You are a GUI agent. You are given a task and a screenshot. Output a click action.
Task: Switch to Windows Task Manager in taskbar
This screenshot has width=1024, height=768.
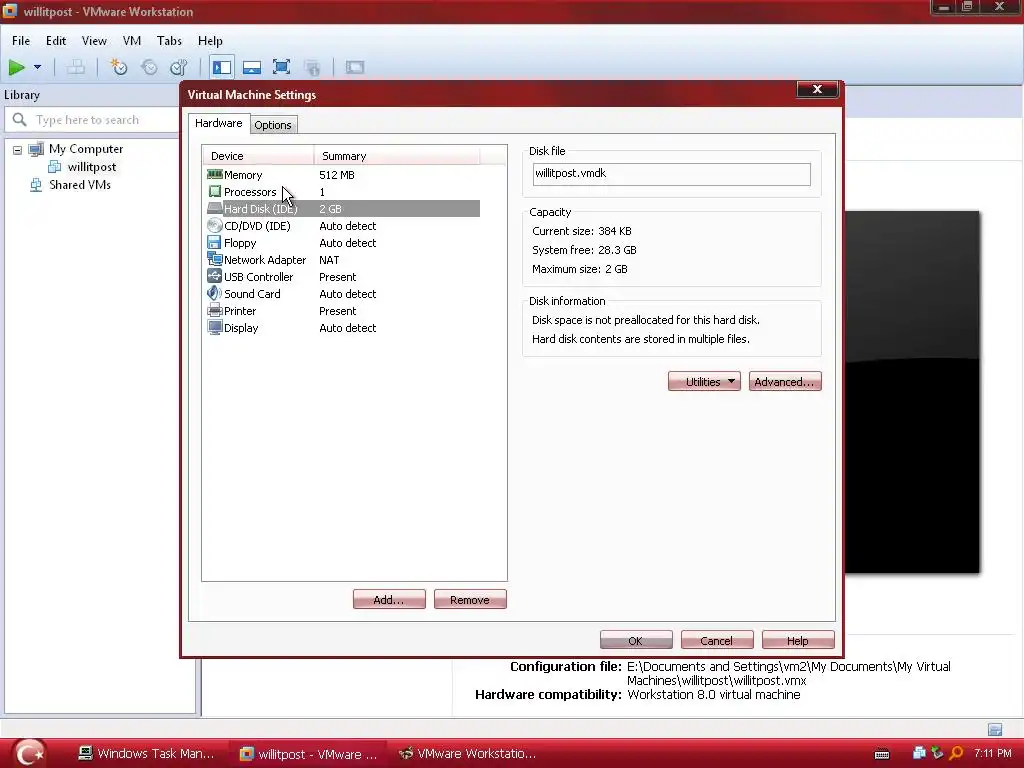pos(146,754)
